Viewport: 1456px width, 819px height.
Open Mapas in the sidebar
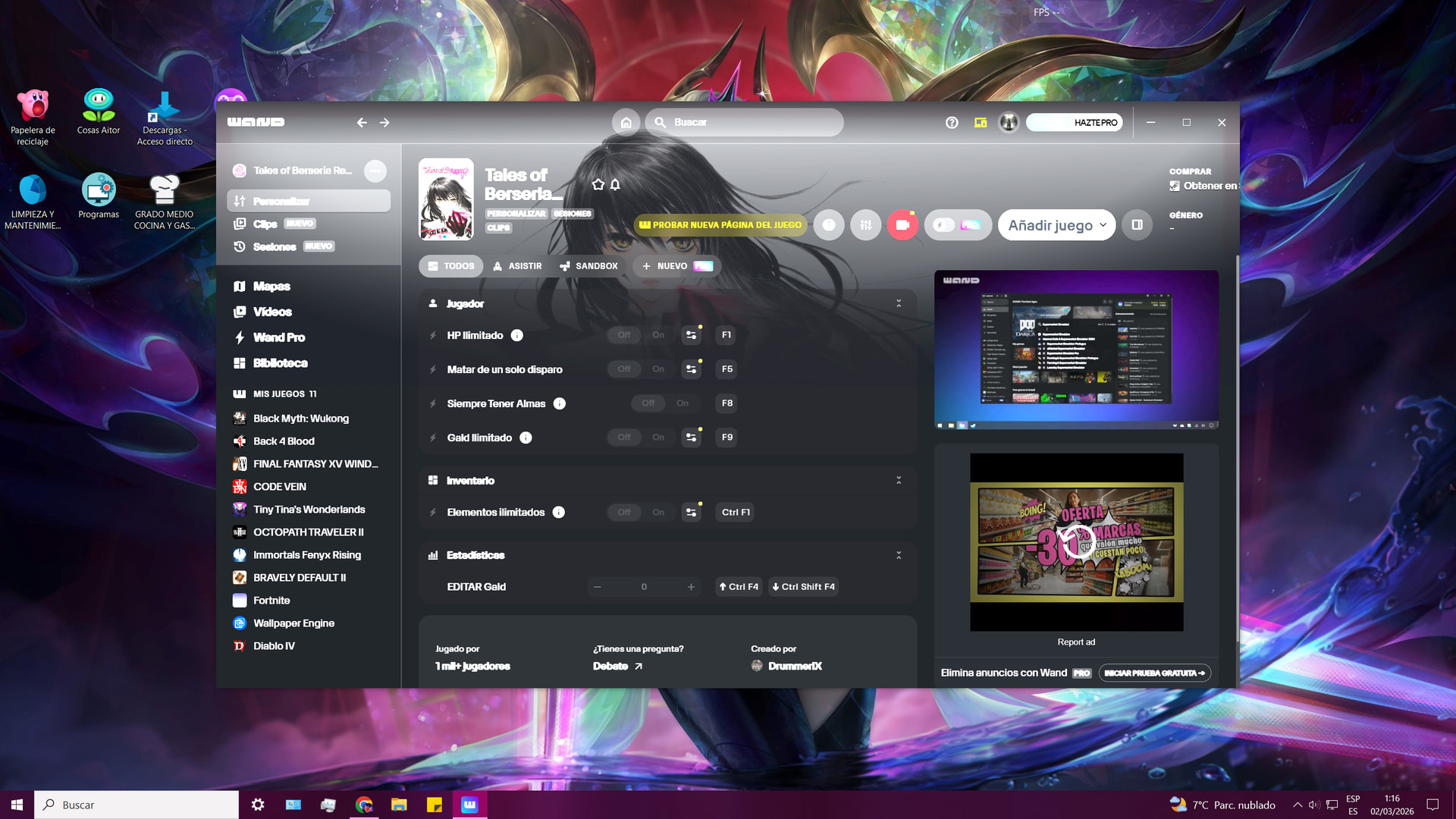(271, 286)
